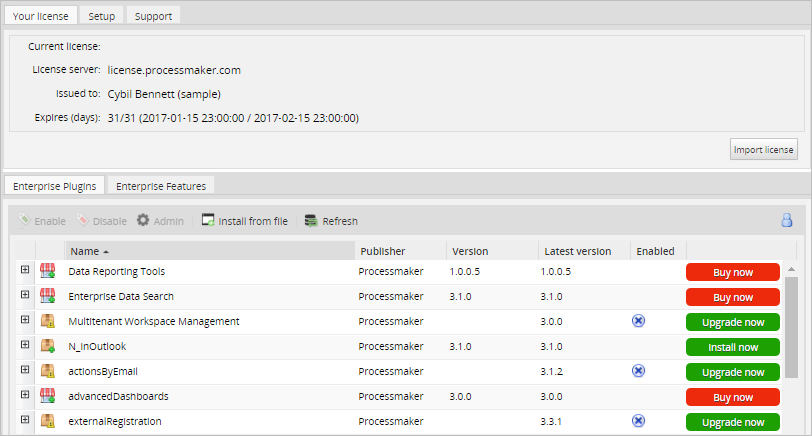Image resolution: width=812 pixels, height=436 pixels.
Task: Click the Data Reporting Tools plugin icon
Action: pos(47,271)
